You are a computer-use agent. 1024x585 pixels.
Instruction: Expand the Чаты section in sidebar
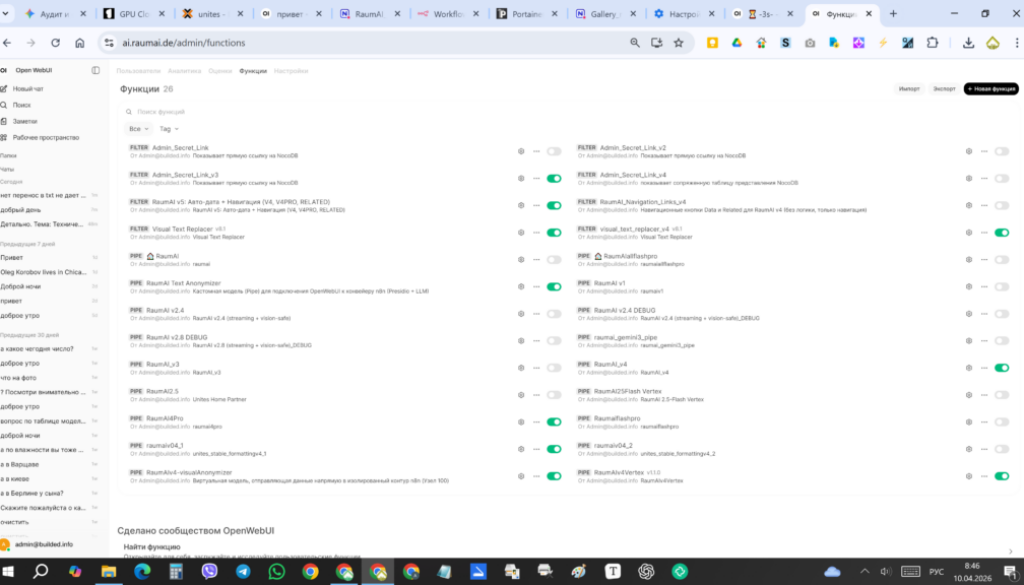(7, 169)
